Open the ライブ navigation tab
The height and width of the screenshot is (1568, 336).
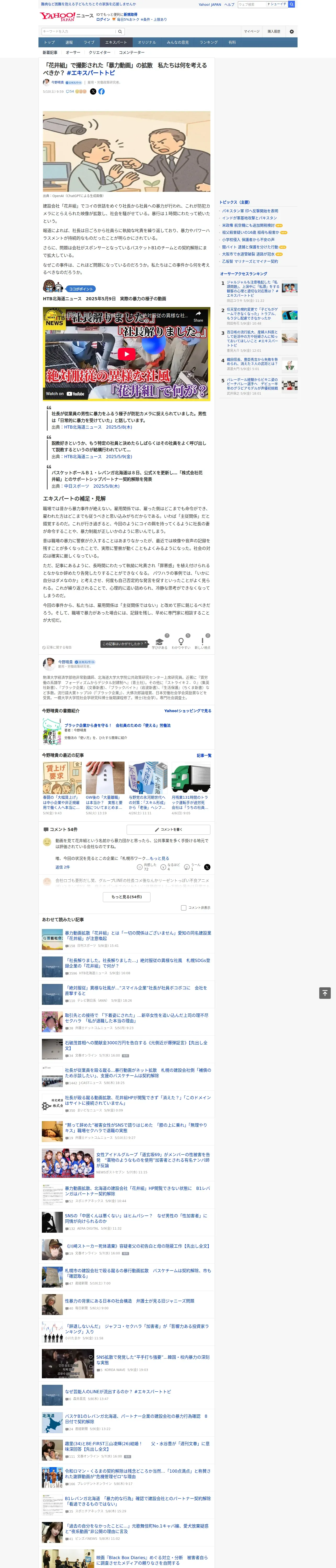point(89,43)
